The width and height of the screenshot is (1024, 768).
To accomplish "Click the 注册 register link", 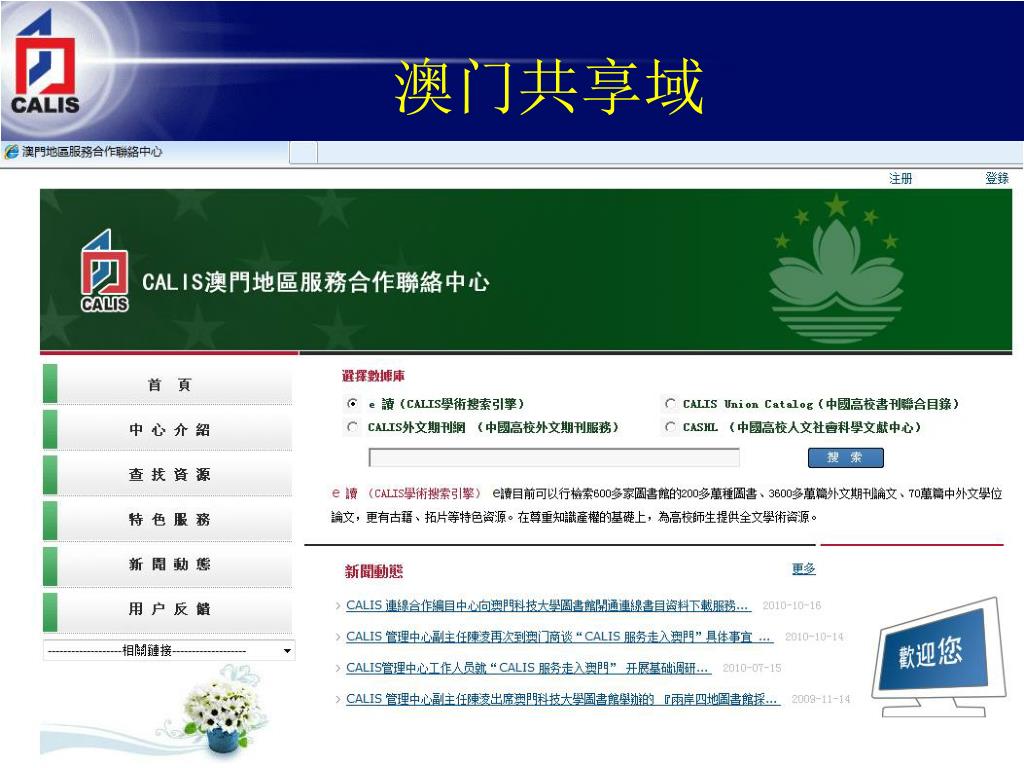I will (x=901, y=178).
